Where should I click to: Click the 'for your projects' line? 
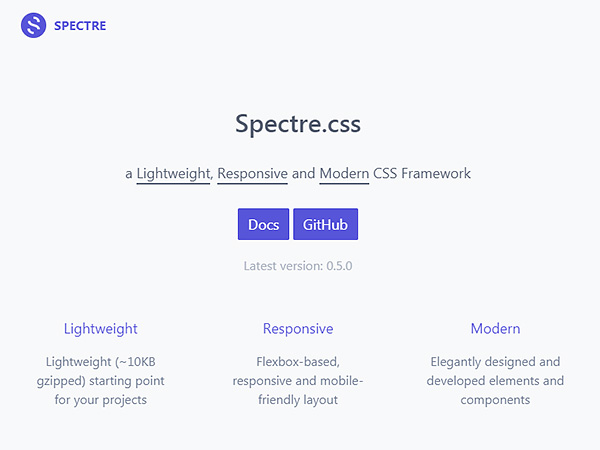point(101,400)
